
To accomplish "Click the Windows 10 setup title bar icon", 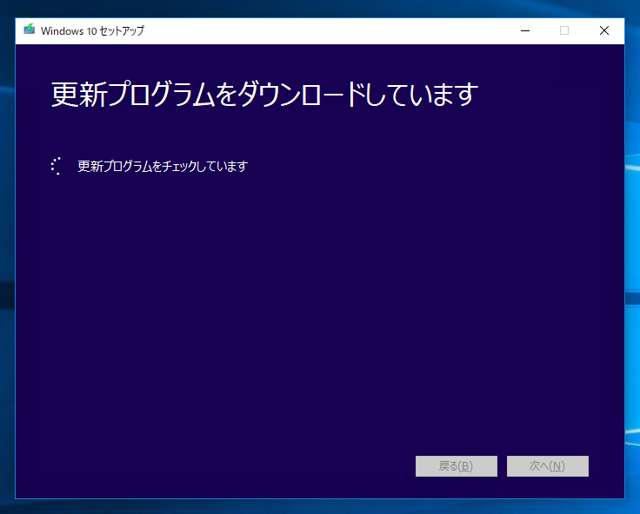I will pos(29,29).
